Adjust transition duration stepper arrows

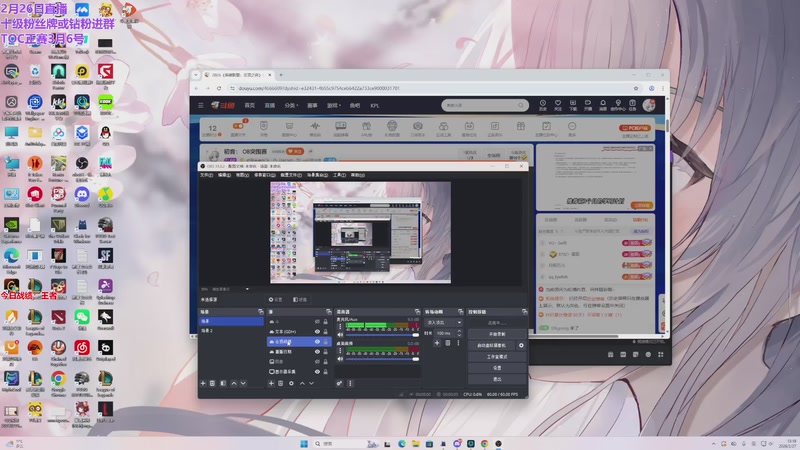(459, 333)
